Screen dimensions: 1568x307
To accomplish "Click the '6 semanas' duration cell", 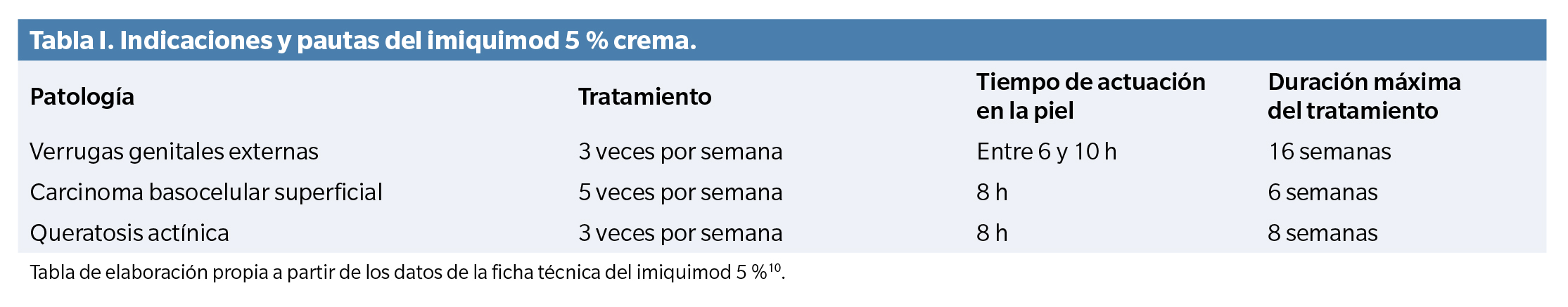I will coord(1322,192).
